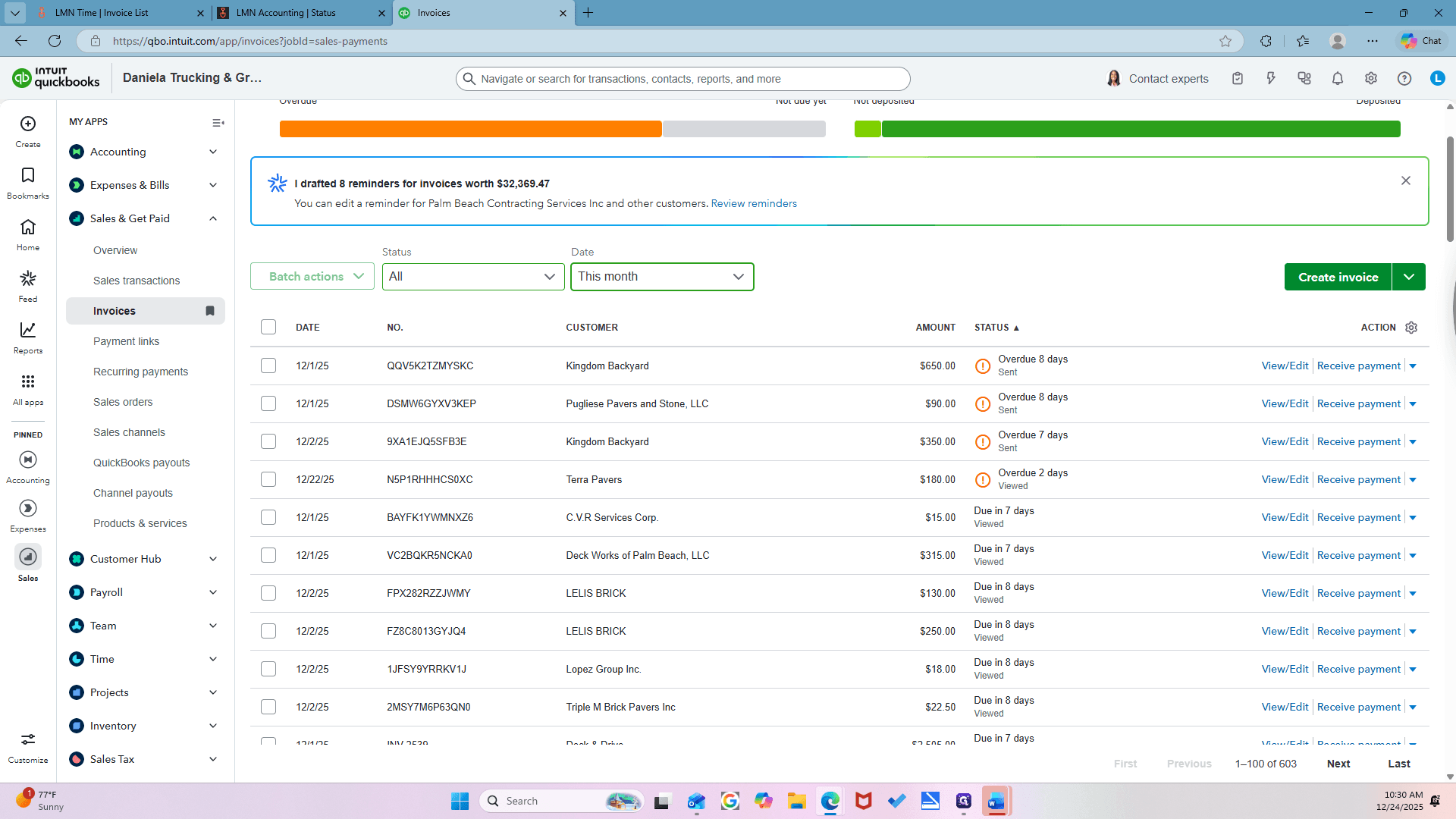Open the Feed icon in left rail
This screenshot has width=1456, height=819.
pyautogui.click(x=28, y=286)
